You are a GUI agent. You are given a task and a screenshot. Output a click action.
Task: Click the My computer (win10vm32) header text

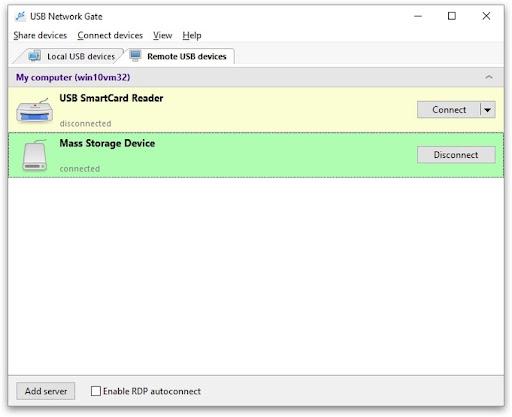73,77
